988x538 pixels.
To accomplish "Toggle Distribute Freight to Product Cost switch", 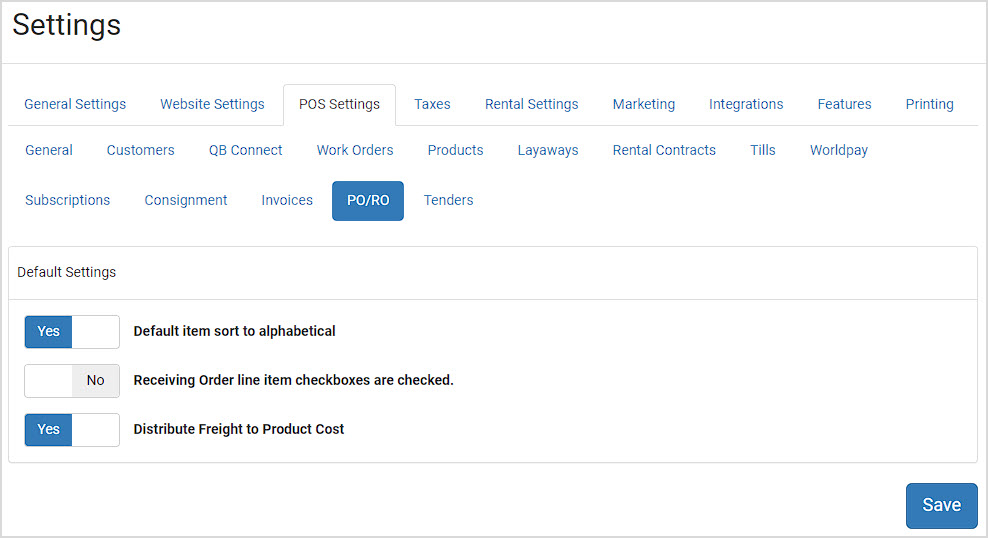I will coord(72,430).
